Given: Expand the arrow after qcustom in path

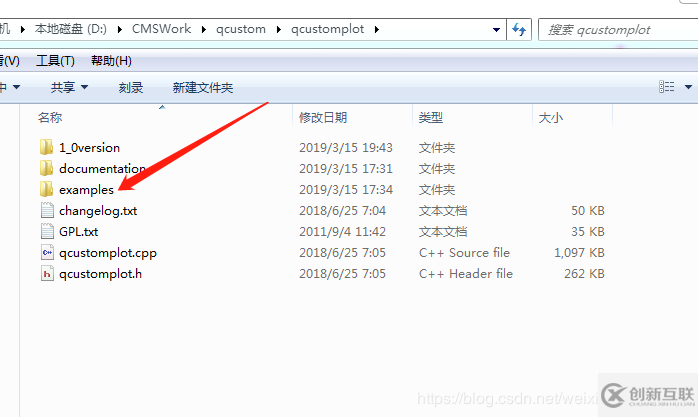Looking at the screenshot, I should tap(279, 29).
